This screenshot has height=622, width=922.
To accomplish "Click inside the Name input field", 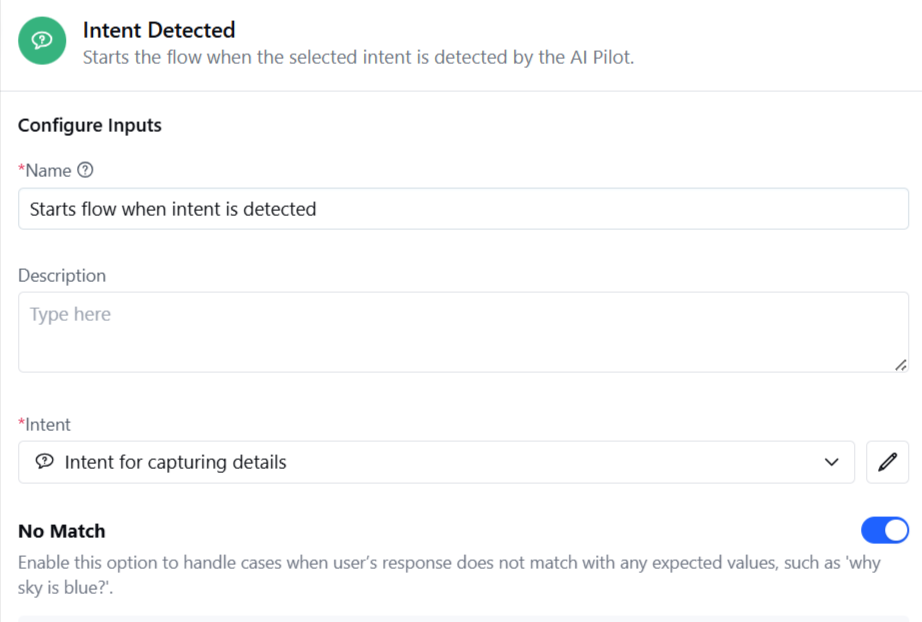I will 400,208.
